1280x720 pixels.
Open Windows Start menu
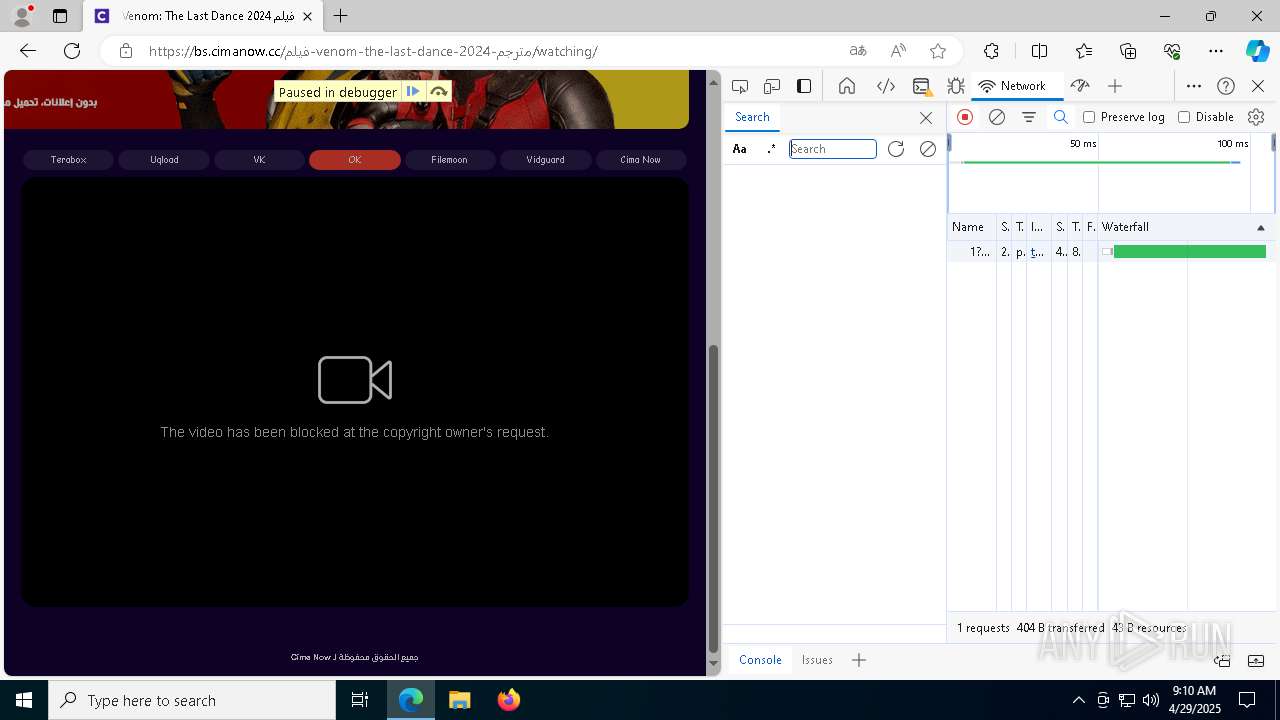coord(24,700)
